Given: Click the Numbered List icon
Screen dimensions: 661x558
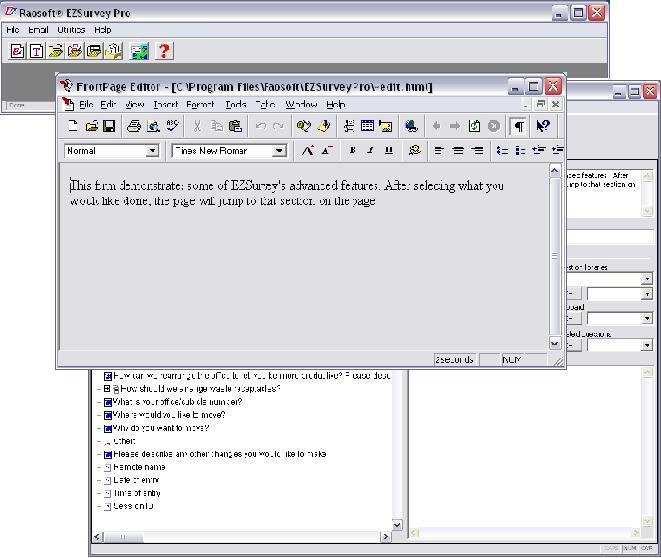Looking at the screenshot, I should pyautogui.click(x=502, y=150).
